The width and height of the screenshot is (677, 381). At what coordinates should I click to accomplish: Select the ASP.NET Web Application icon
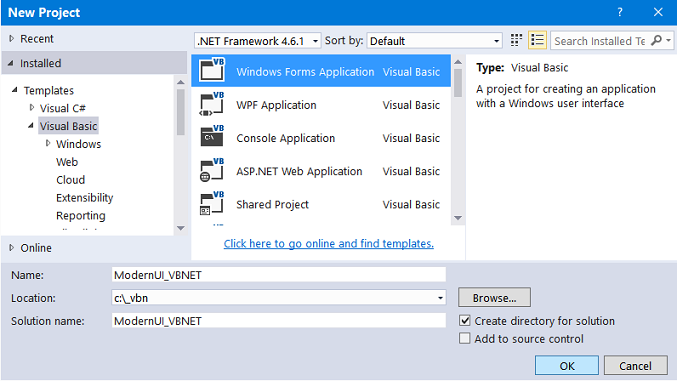(x=212, y=170)
